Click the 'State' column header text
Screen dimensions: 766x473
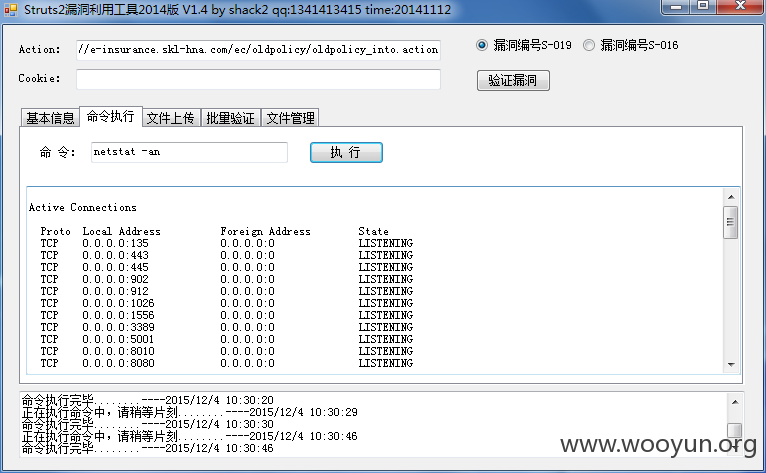373,231
